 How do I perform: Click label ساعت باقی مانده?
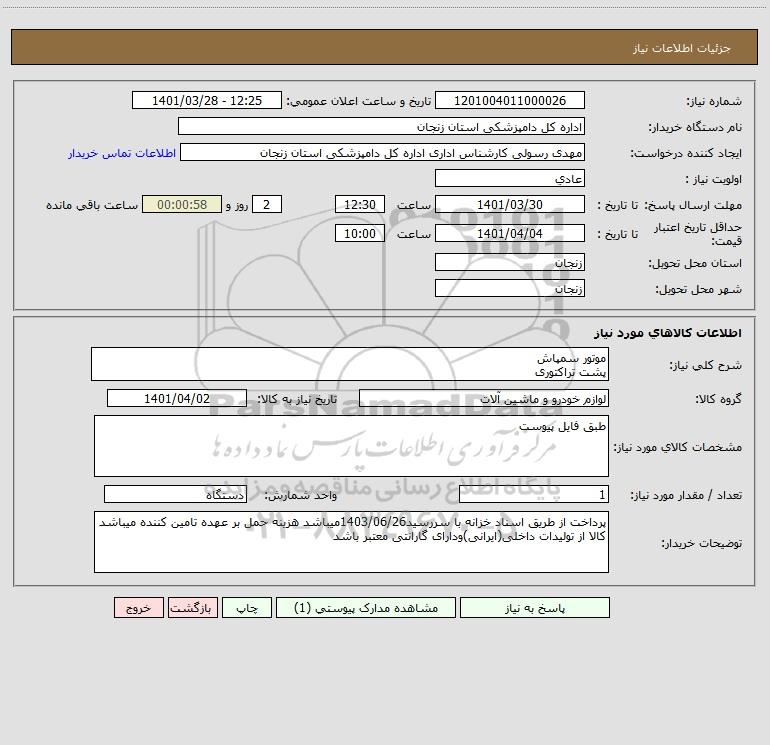pos(92,205)
